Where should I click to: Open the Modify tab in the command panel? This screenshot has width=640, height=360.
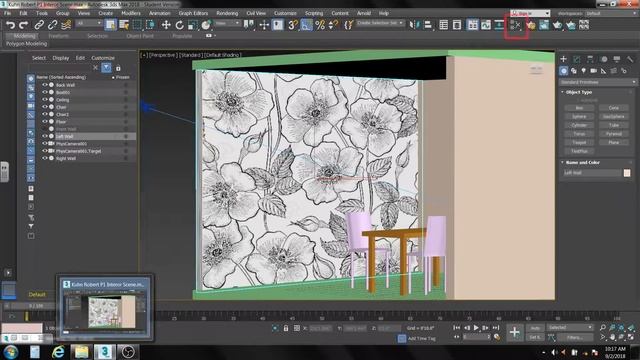click(x=576, y=59)
